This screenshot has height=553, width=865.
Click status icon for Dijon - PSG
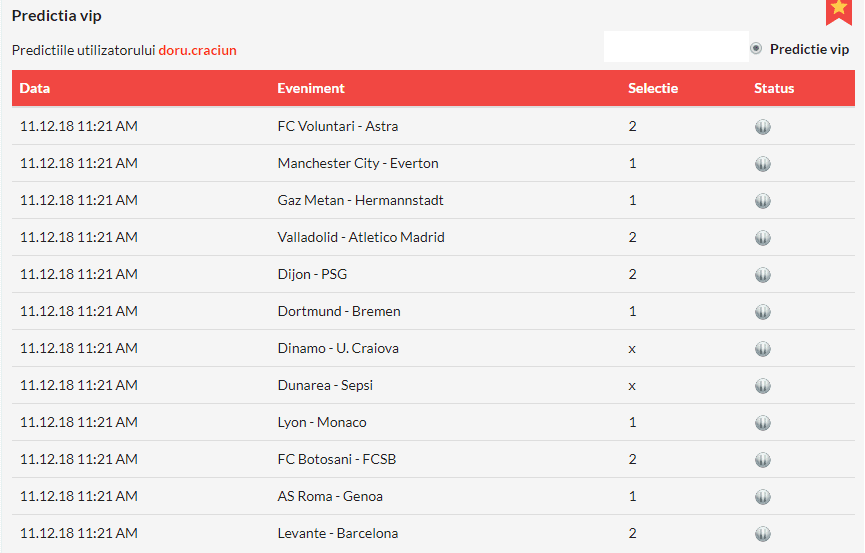click(763, 275)
